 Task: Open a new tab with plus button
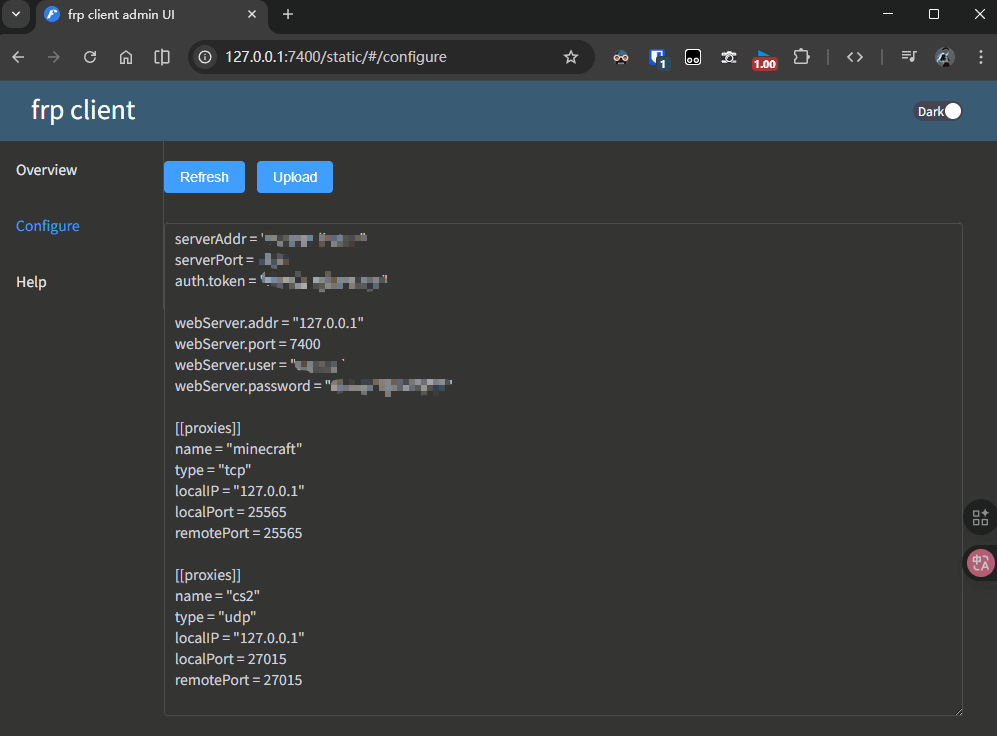point(288,14)
